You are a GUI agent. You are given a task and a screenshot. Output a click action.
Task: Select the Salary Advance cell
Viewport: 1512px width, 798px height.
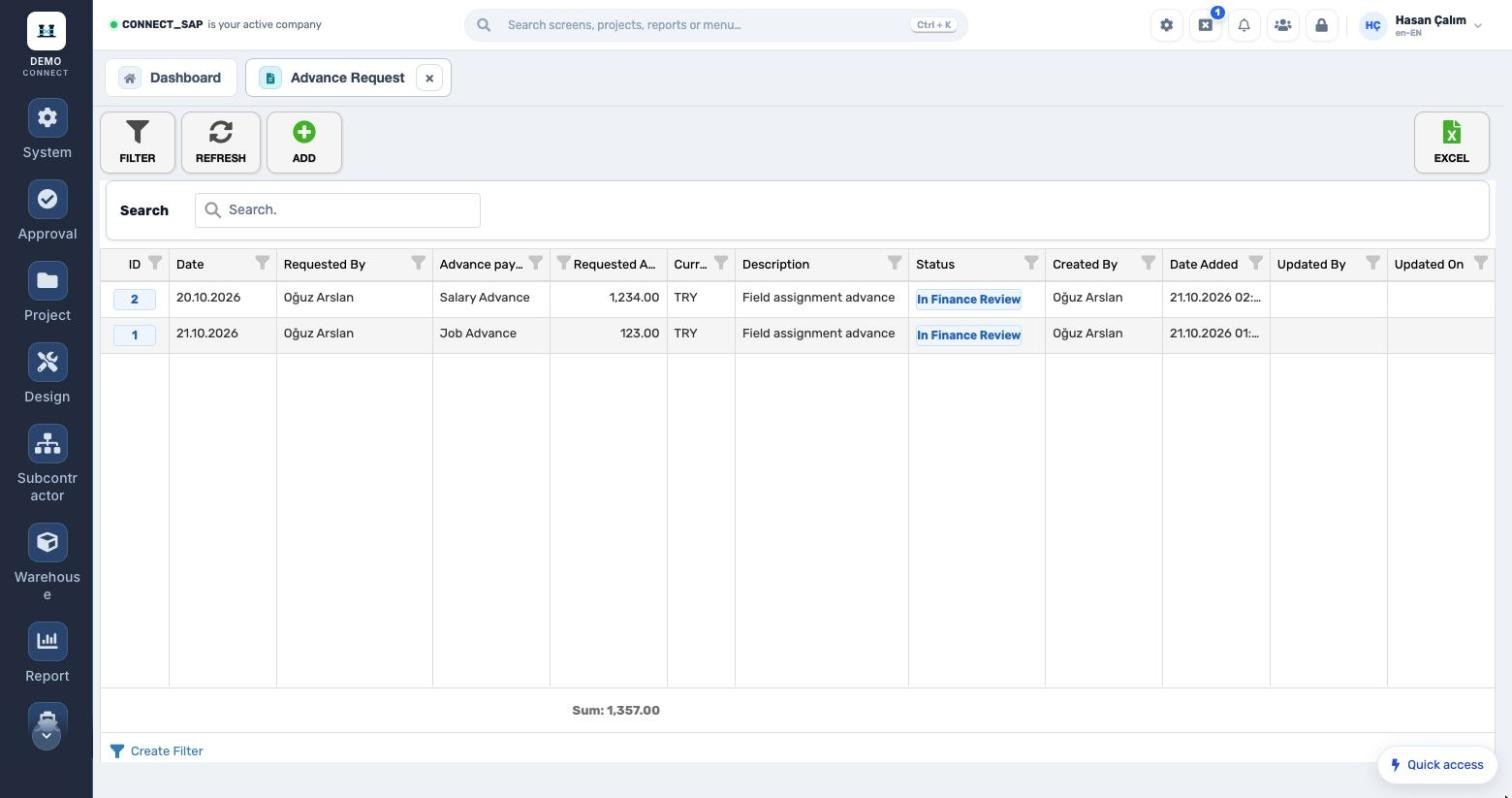pyautogui.click(x=491, y=298)
